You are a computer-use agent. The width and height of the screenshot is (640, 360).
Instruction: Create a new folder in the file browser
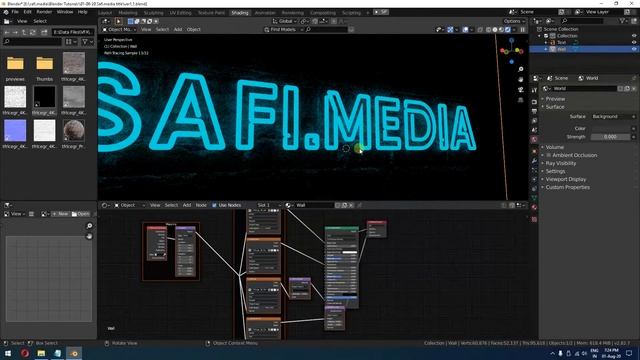44,32
